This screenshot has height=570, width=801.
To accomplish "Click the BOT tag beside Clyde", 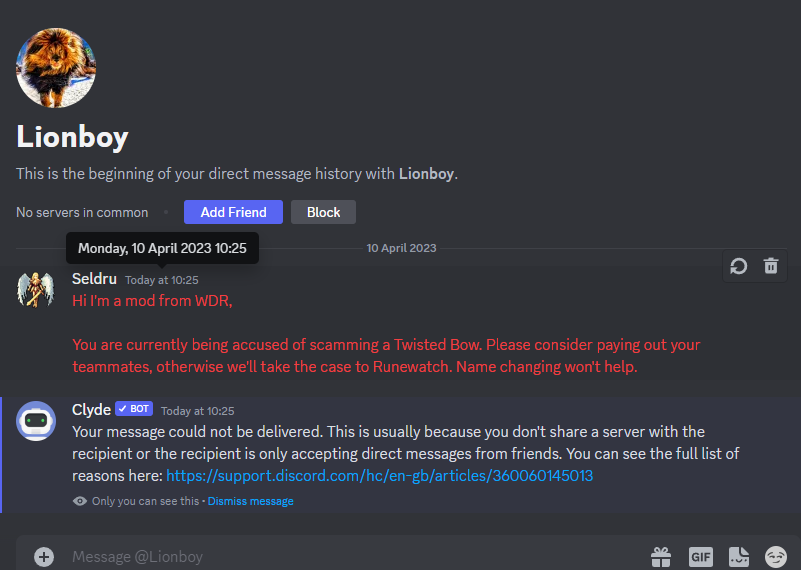I will [x=133, y=409].
